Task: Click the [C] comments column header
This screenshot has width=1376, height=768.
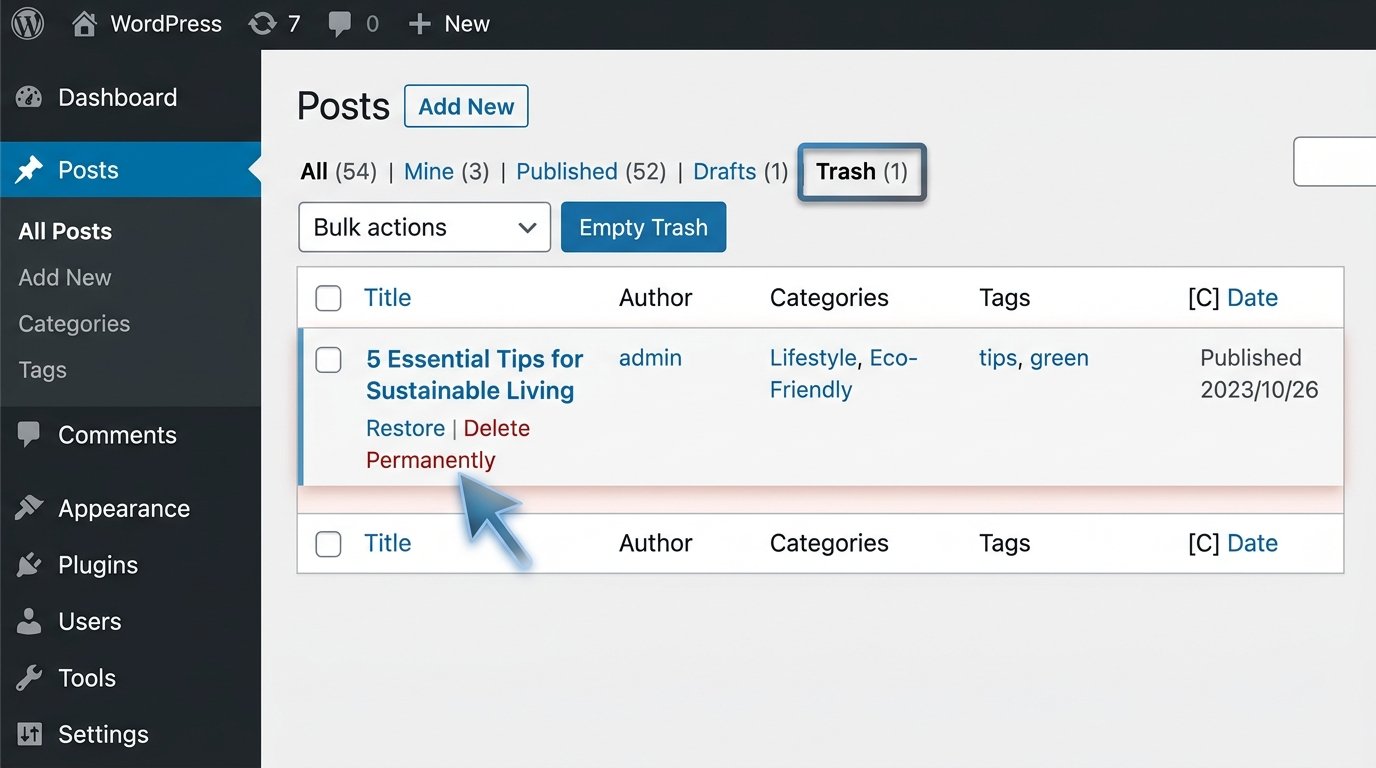Action: click(1203, 298)
